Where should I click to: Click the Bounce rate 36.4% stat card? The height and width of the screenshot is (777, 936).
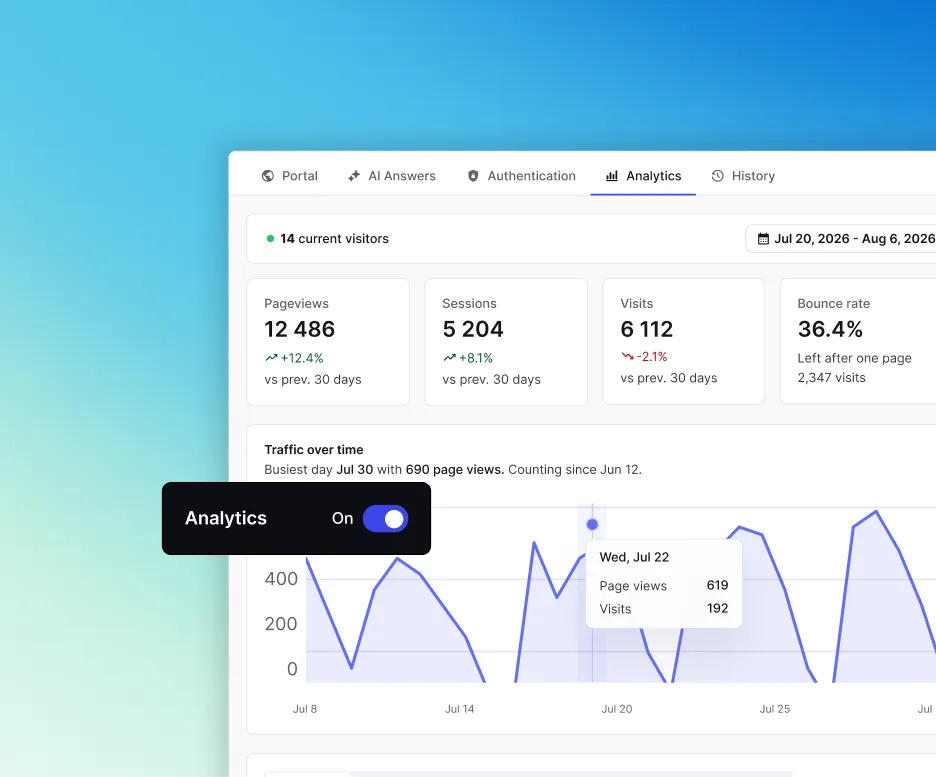click(x=858, y=341)
